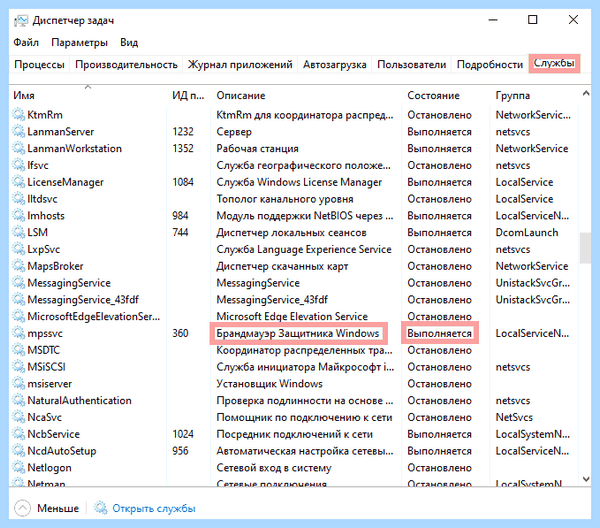The image size is (600, 528).
Task: Switch to the Процессы tab
Action: tap(39, 64)
